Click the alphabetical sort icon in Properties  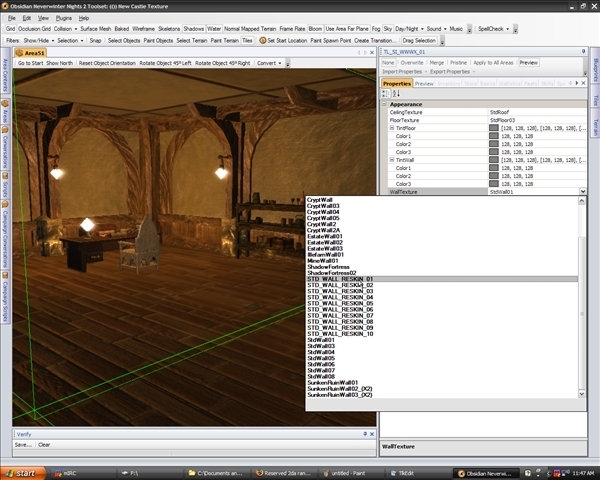click(395, 94)
